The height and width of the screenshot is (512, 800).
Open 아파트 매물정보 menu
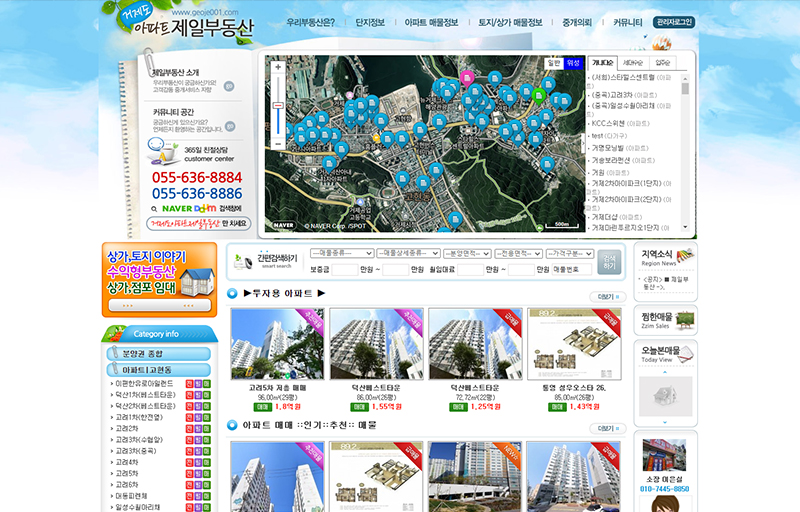pyautogui.click(x=431, y=22)
